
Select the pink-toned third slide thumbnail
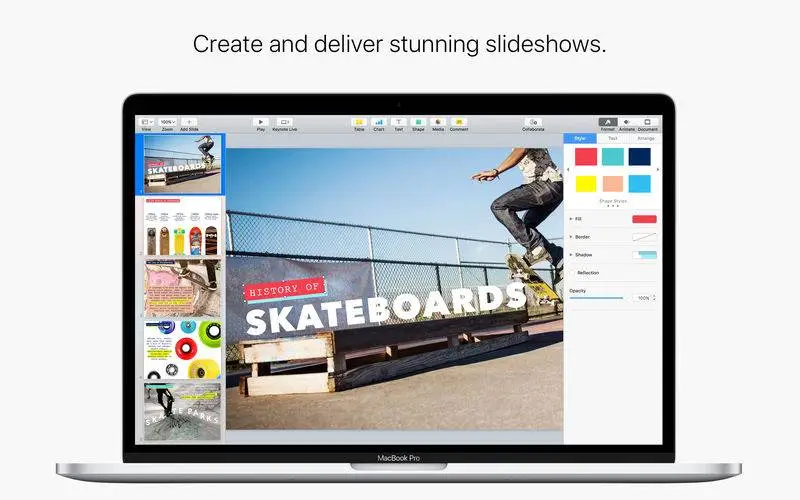pos(182,288)
